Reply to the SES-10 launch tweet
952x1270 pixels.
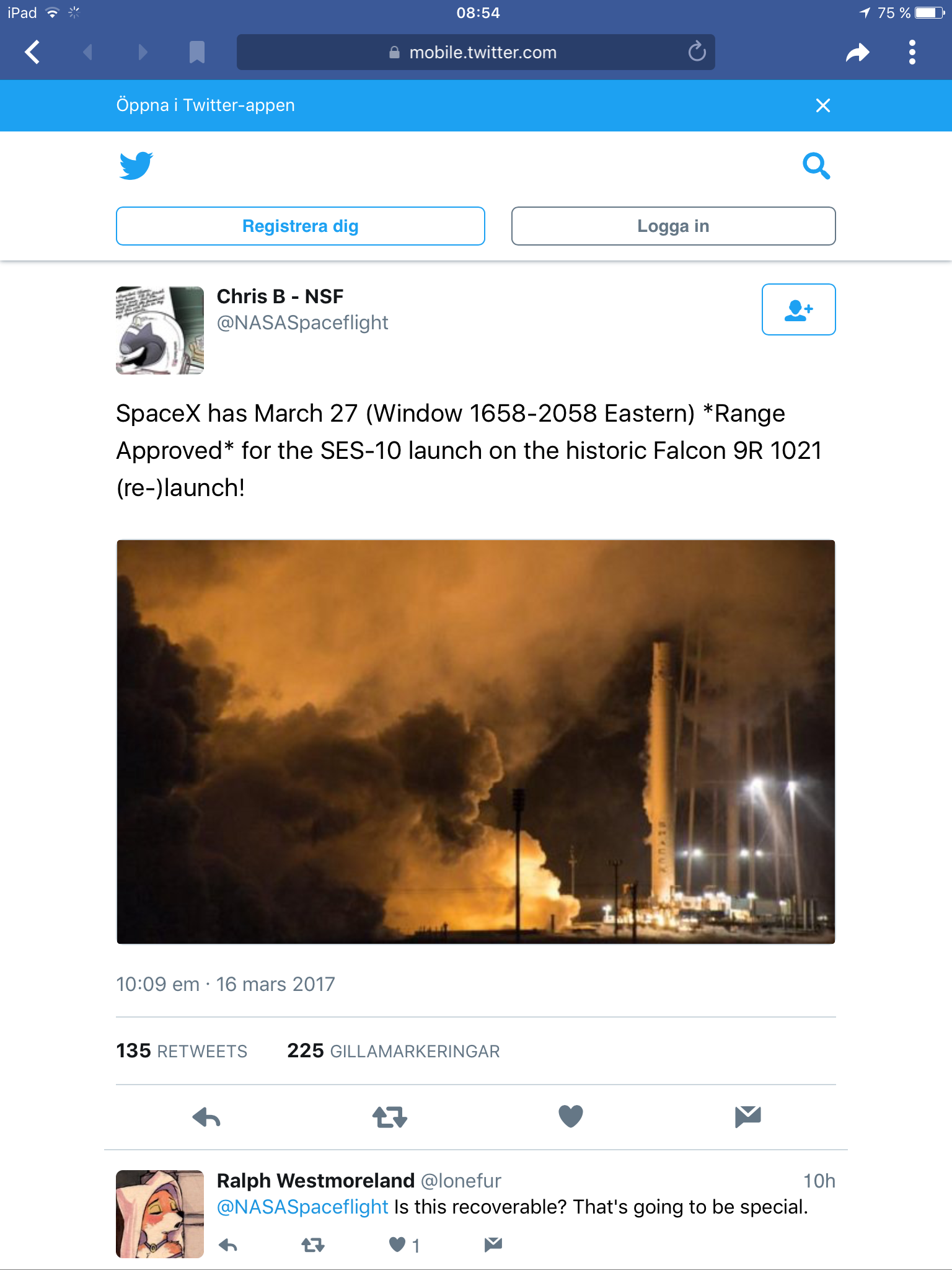[206, 1116]
